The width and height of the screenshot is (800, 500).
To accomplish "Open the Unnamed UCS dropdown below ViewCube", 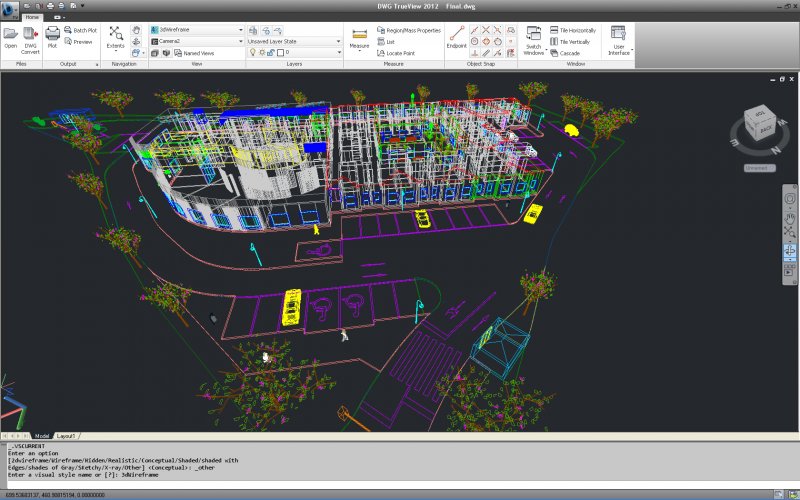I will (x=759, y=168).
